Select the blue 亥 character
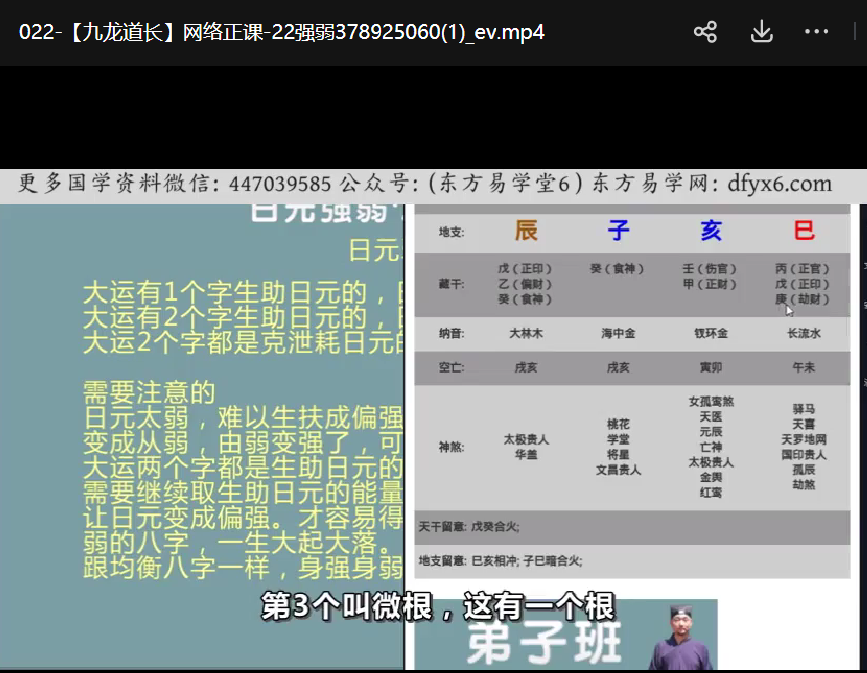 tap(710, 232)
